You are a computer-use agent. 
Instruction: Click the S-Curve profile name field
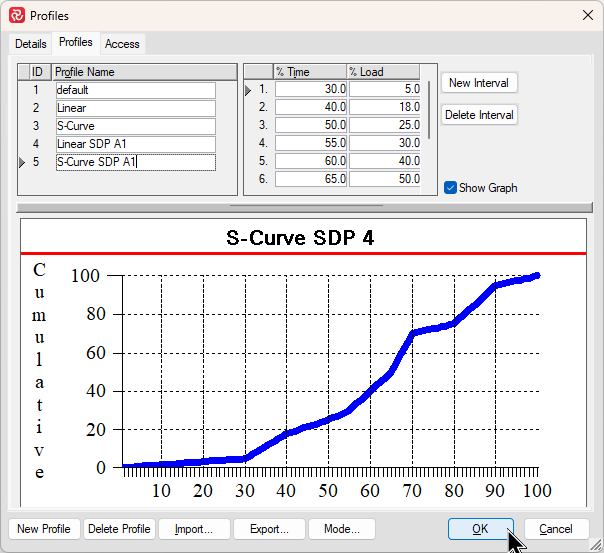coord(135,126)
